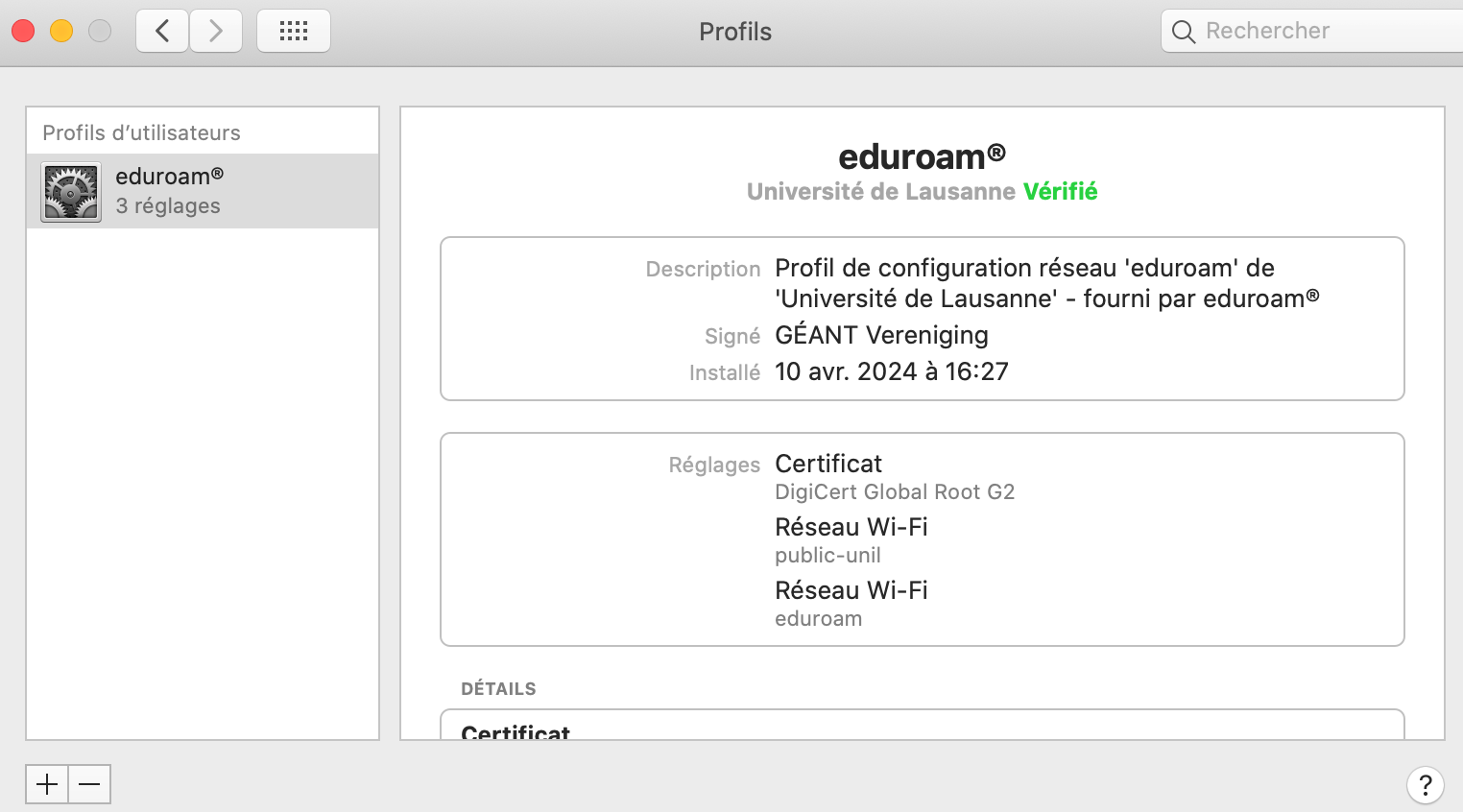Open help with the question mark button
This screenshot has width=1463, height=812.
(x=1425, y=785)
